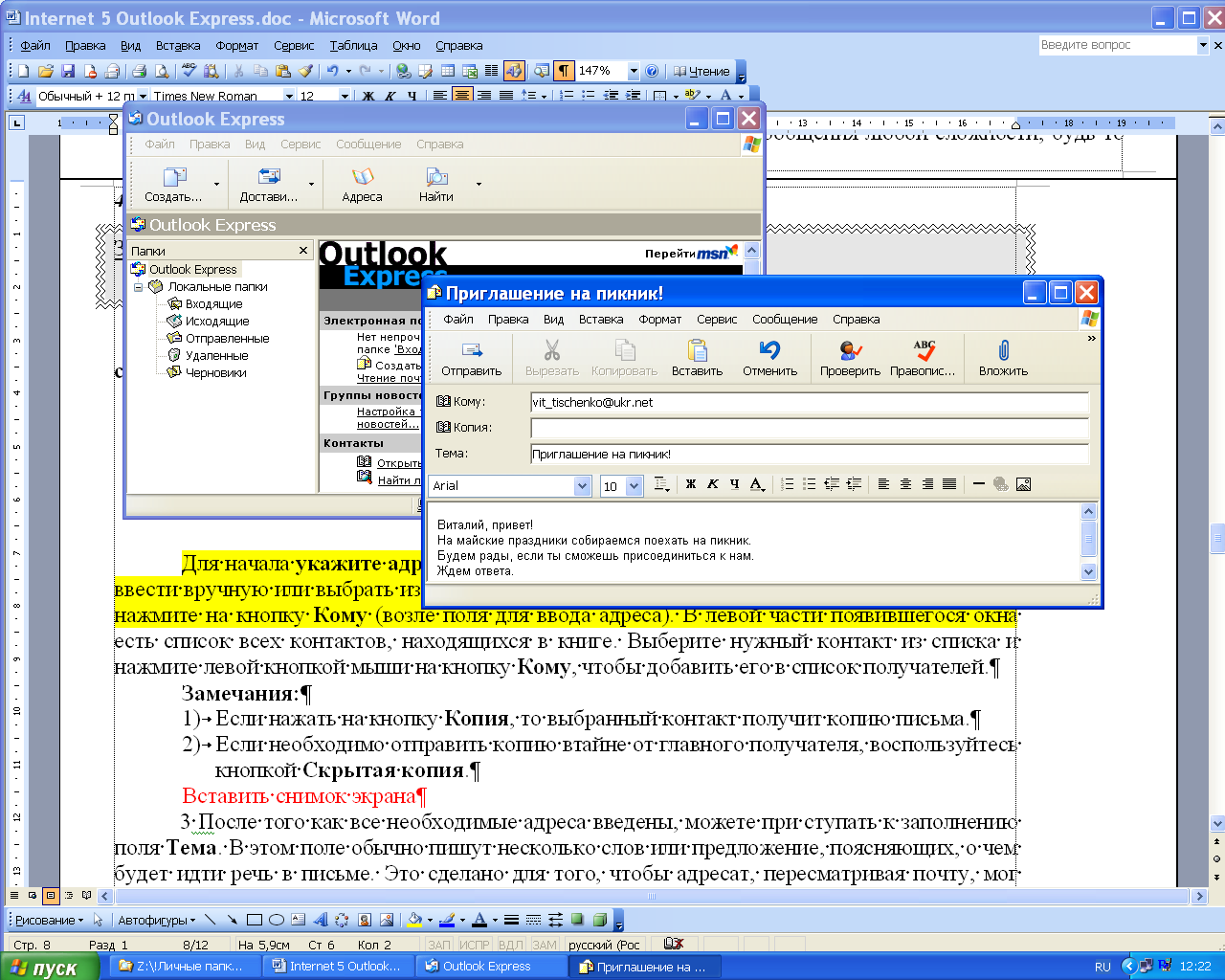Toggle italic К in message format bar
1225x980 pixels.
(713, 484)
